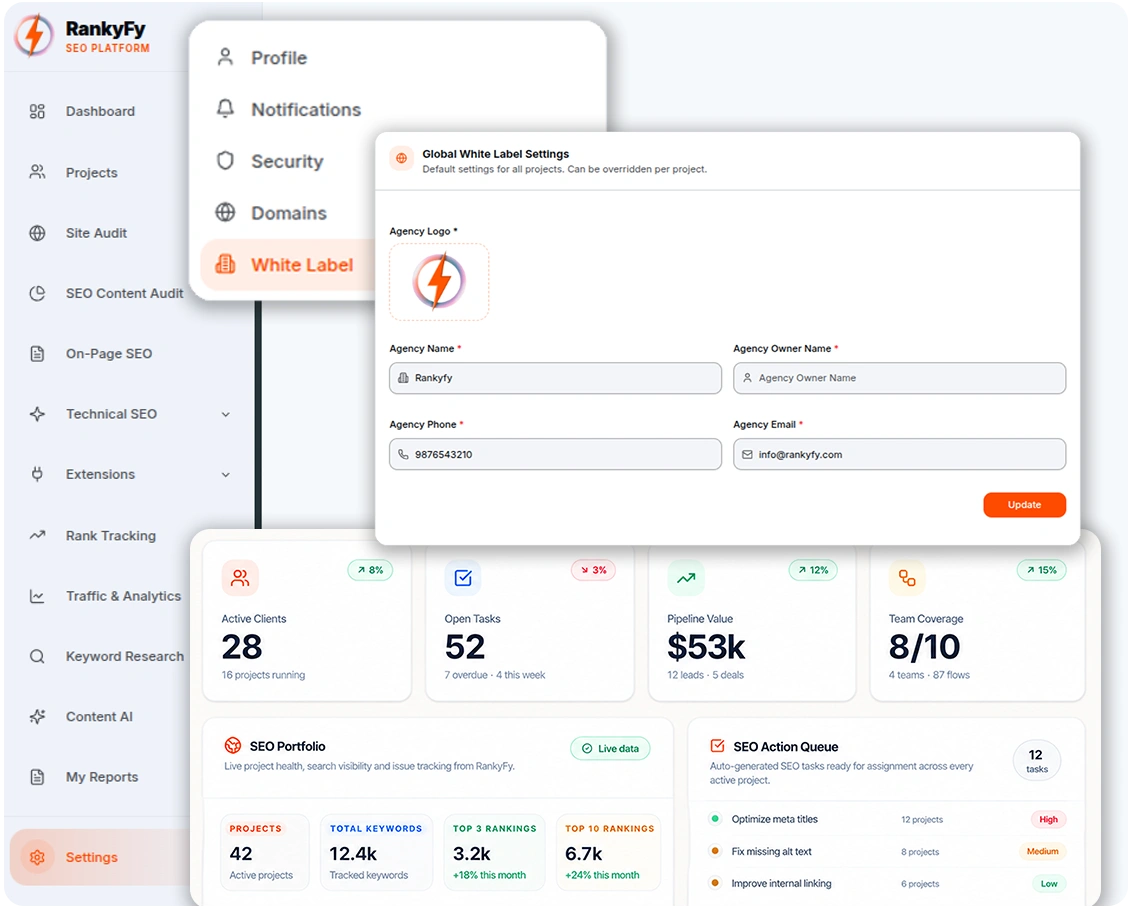Click the Agency Phone input field
The width and height of the screenshot is (1133, 907).
[x=555, y=454]
